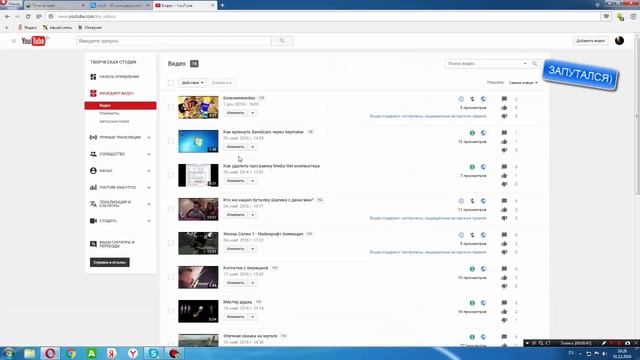This screenshot has width=640, height=360.
Task: Open the account avatar in the header
Action: tap(619, 40)
